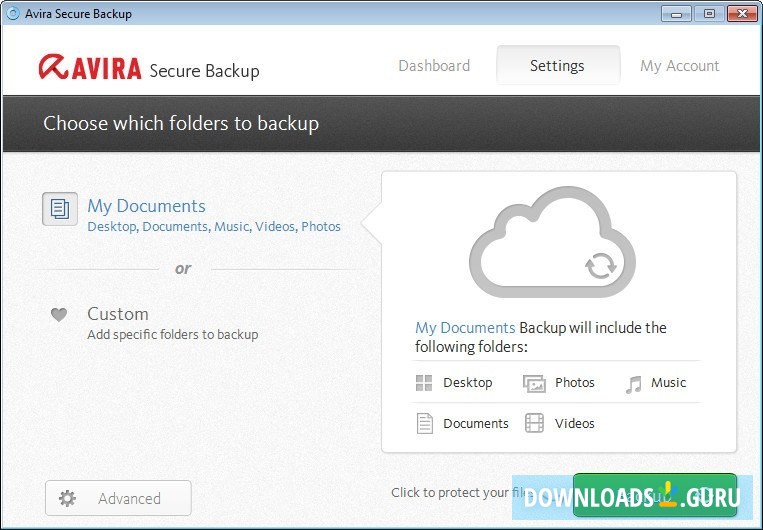Click 'My Documents' link in cloud panel

pos(465,328)
